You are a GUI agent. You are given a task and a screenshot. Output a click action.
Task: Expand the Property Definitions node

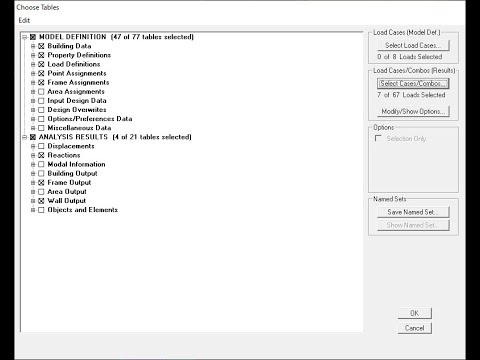pos(33,55)
